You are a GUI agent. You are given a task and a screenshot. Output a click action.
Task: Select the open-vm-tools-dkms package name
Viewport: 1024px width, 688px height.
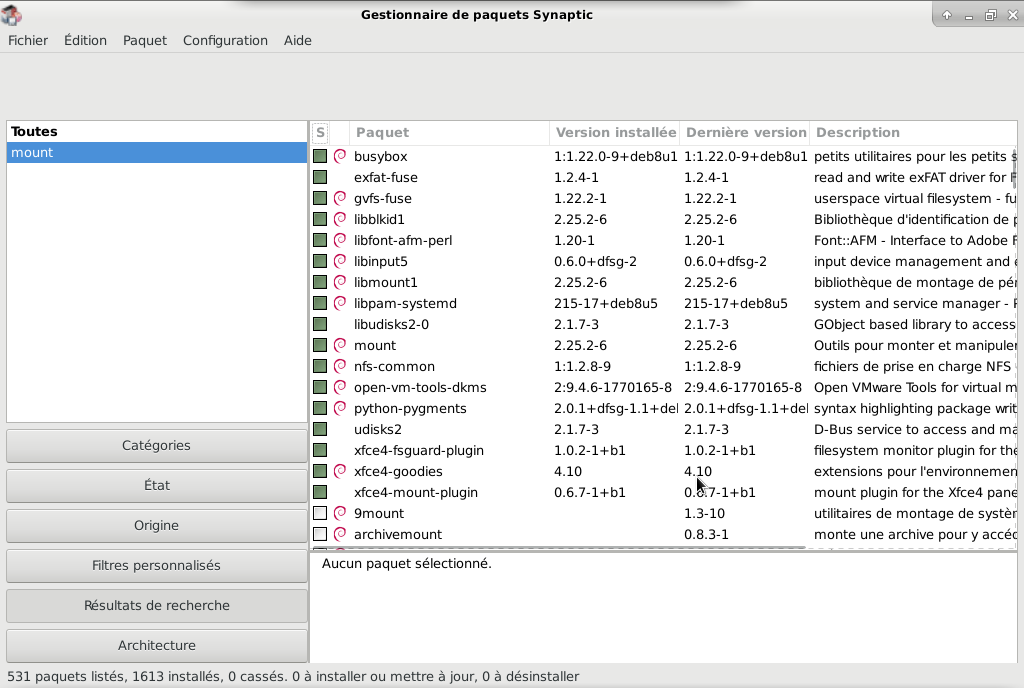point(420,387)
